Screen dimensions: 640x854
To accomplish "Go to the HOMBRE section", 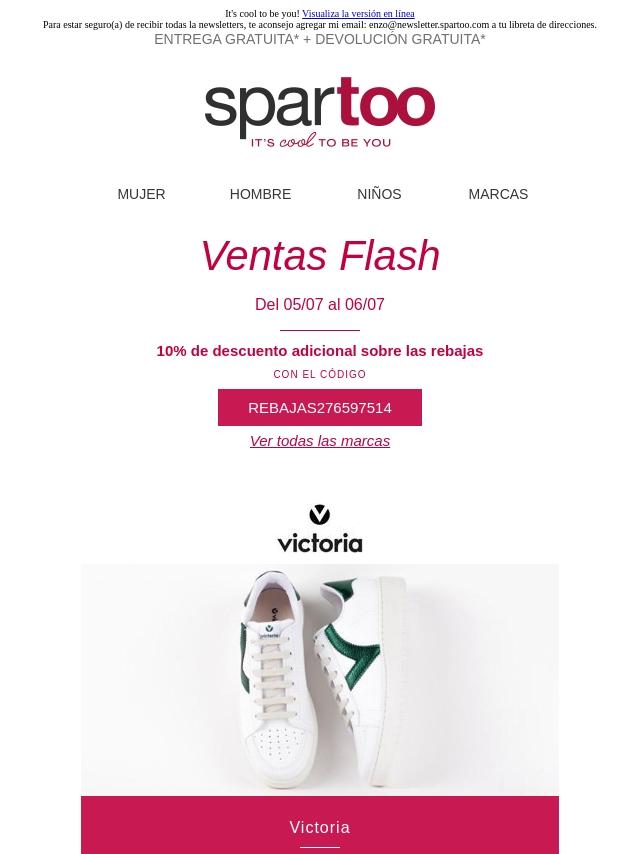I will click(x=260, y=194).
